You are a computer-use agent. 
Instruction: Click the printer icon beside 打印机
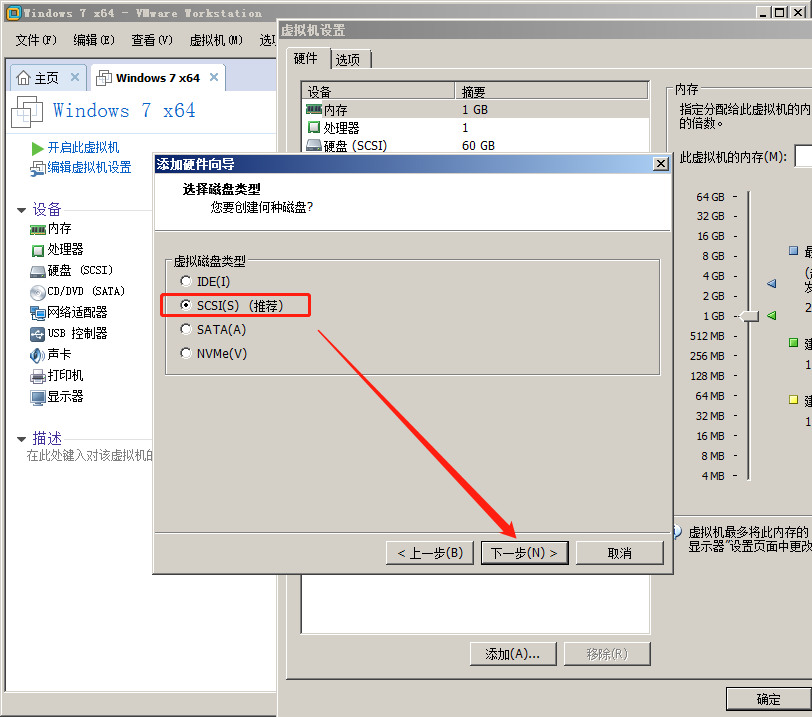[x=38, y=376]
